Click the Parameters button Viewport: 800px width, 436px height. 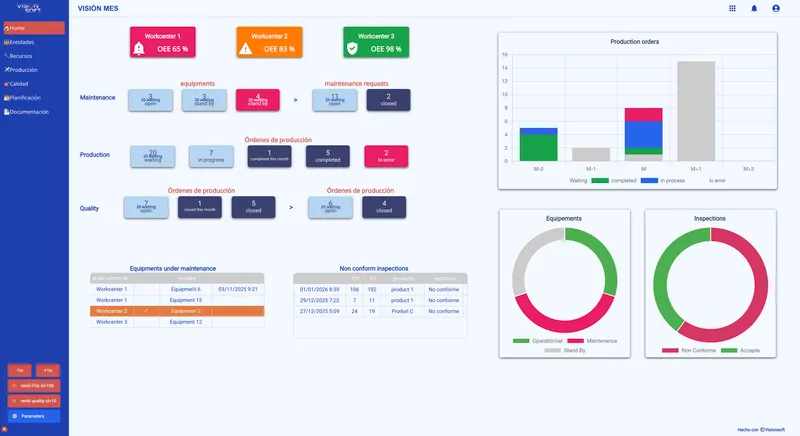coord(34,416)
